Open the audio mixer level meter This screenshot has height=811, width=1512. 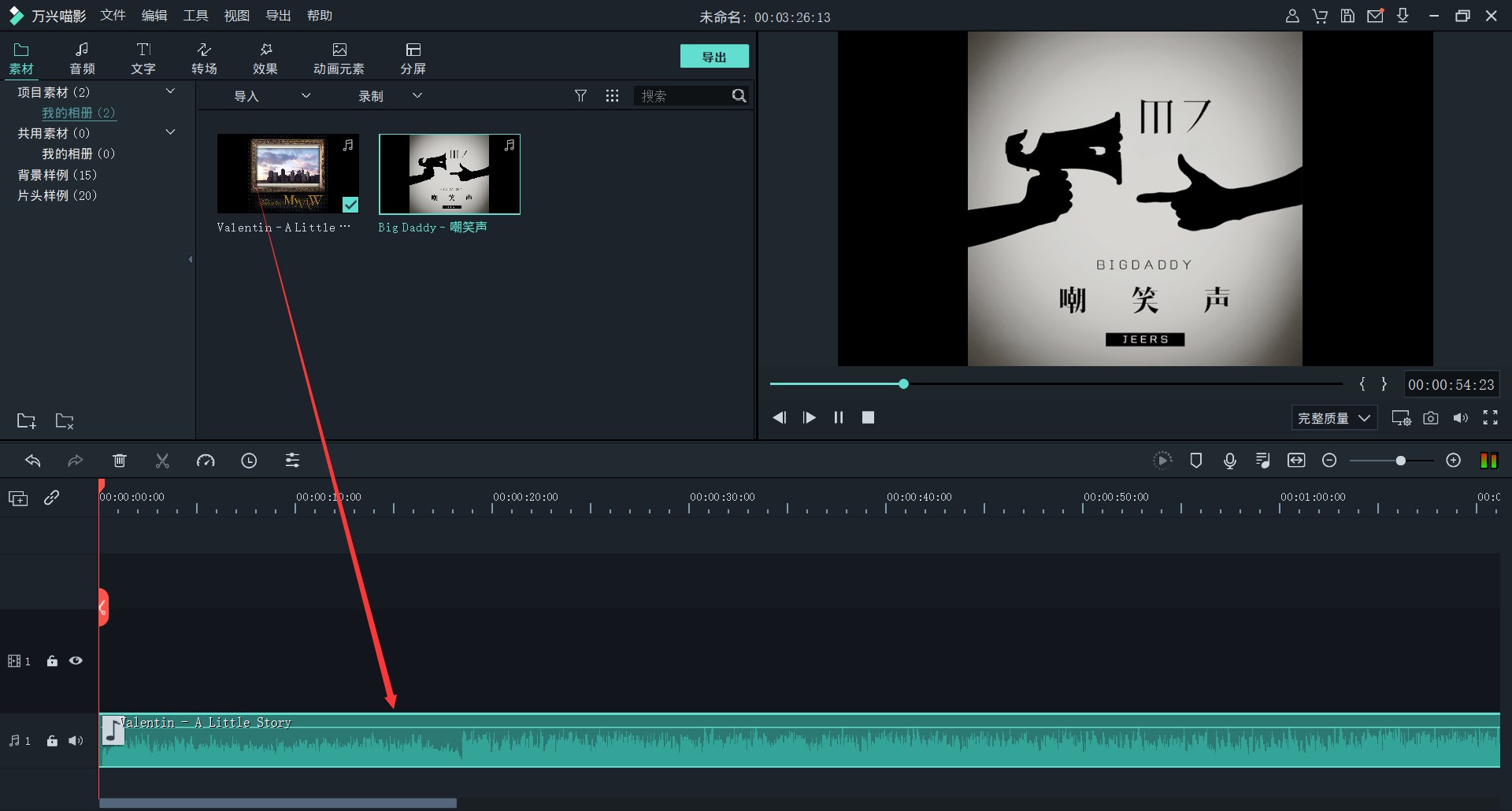pos(1488,461)
